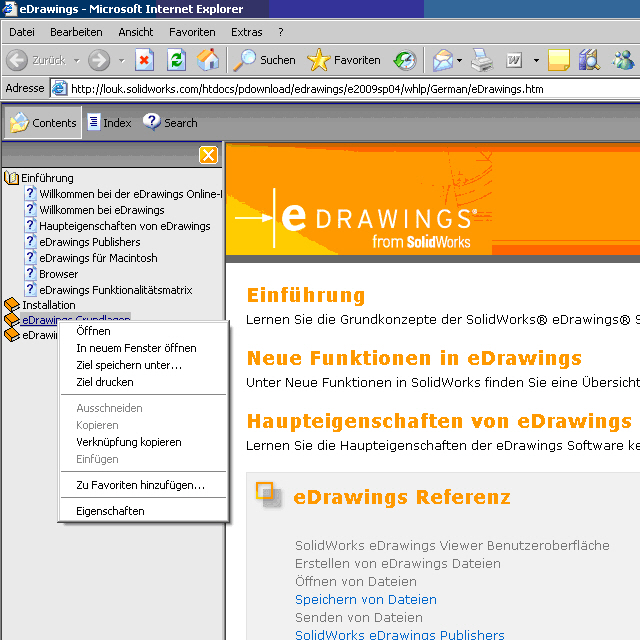Select the Installation tree entry
Viewport: 640px width, 640px height.
[49, 305]
